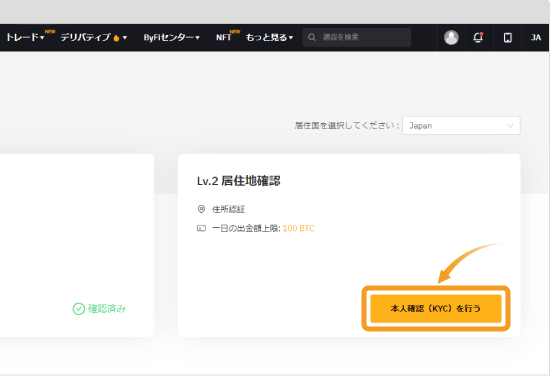
Task: Click the location pin icon beside 住所認証
Action: tap(201, 209)
